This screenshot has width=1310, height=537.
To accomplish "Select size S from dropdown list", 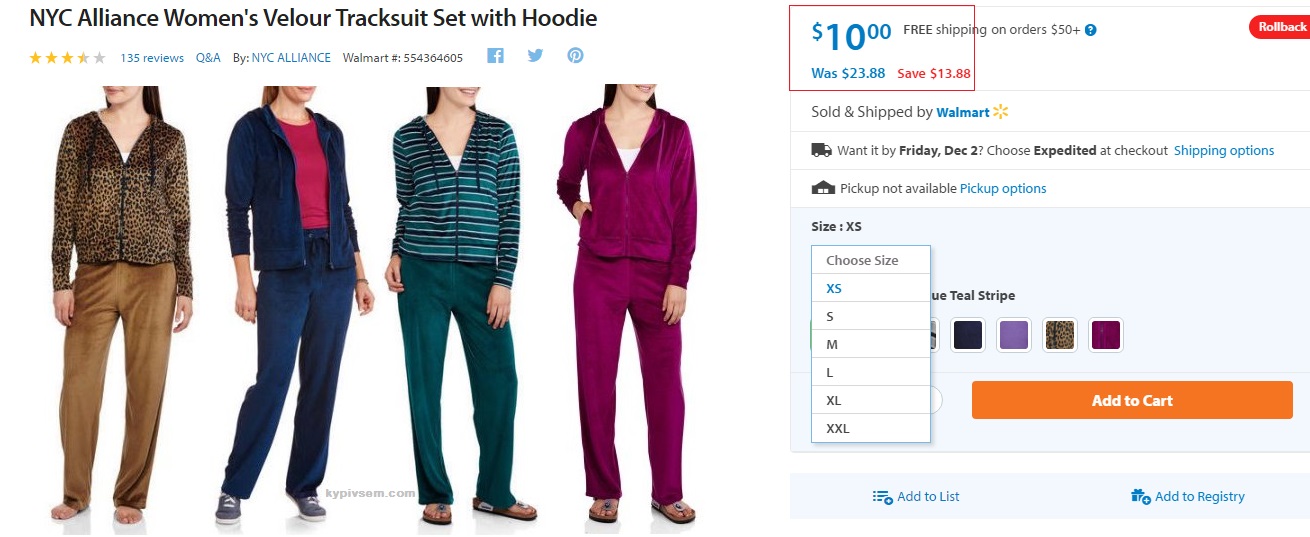I will coord(831,316).
